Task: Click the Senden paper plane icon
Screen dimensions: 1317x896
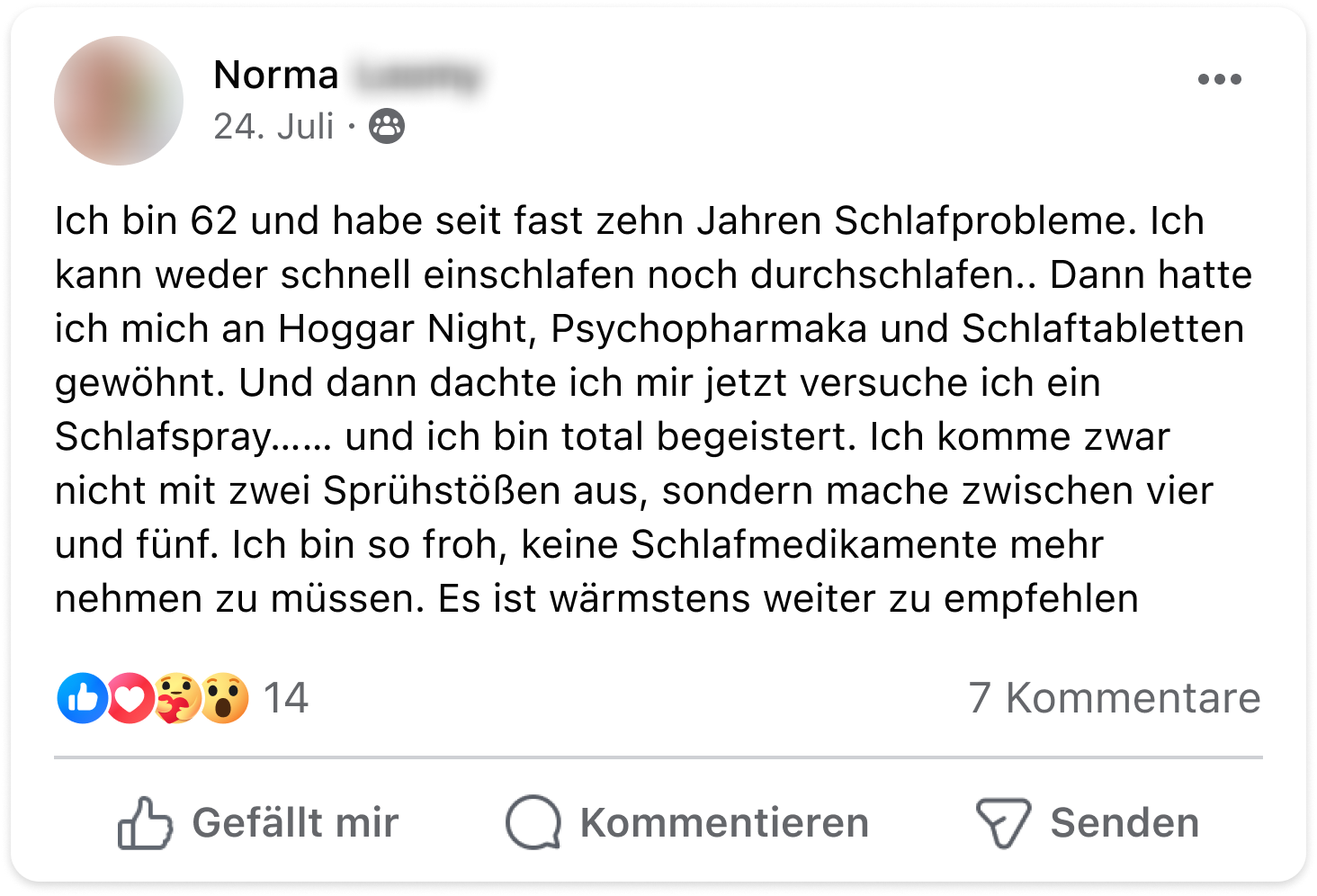Action: click(1002, 823)
